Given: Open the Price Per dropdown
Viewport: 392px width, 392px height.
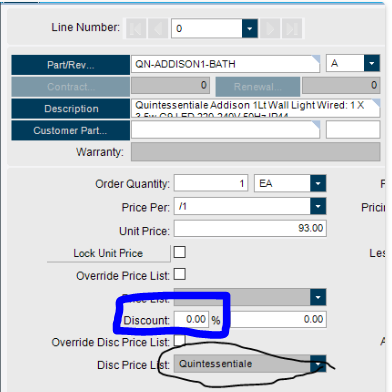Looking at the screenshot, I should [x=318, y=207].
